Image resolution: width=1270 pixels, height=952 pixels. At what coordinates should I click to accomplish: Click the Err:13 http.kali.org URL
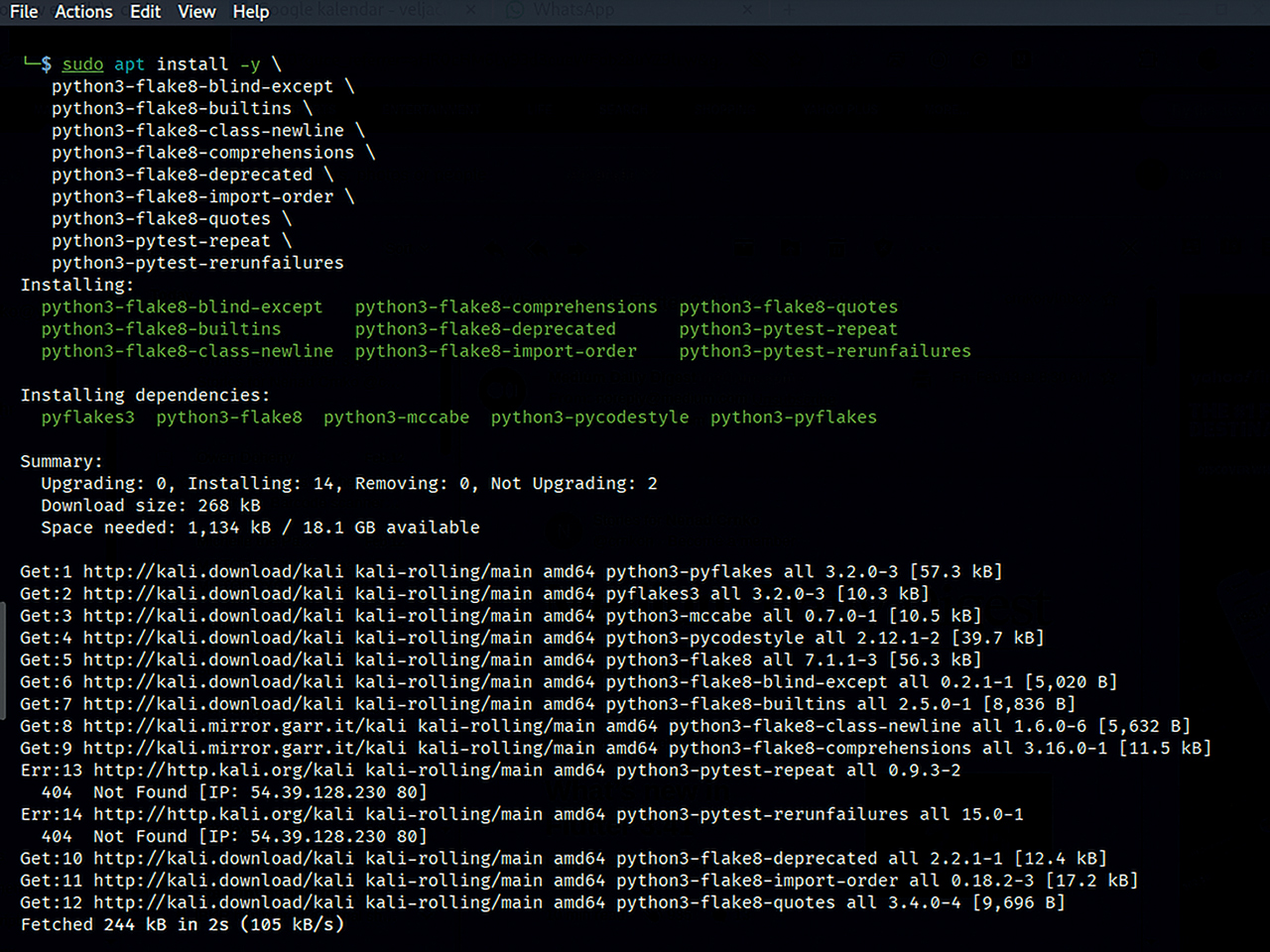(223, 771)
